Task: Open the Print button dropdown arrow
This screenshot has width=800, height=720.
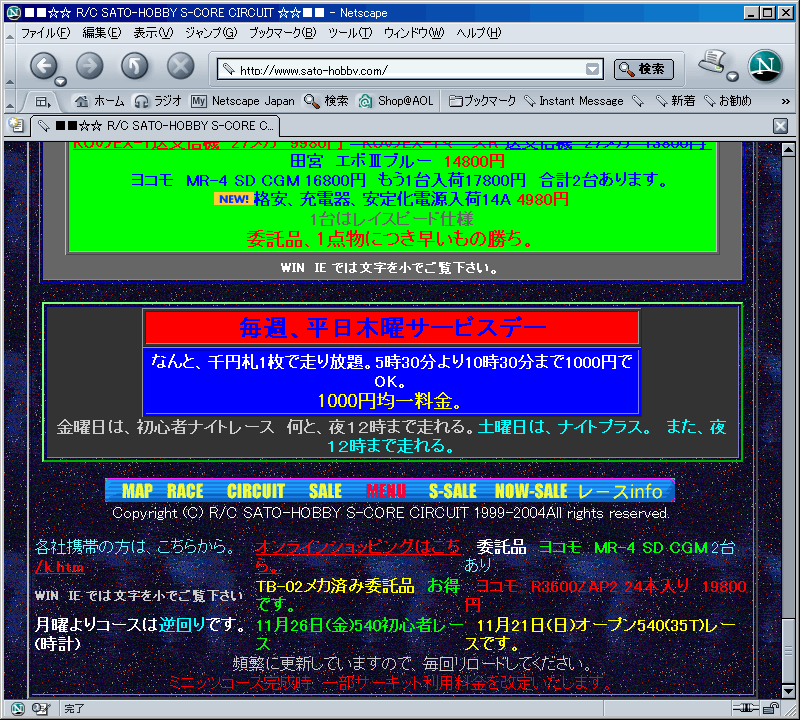Action: [x=733, y=77]
